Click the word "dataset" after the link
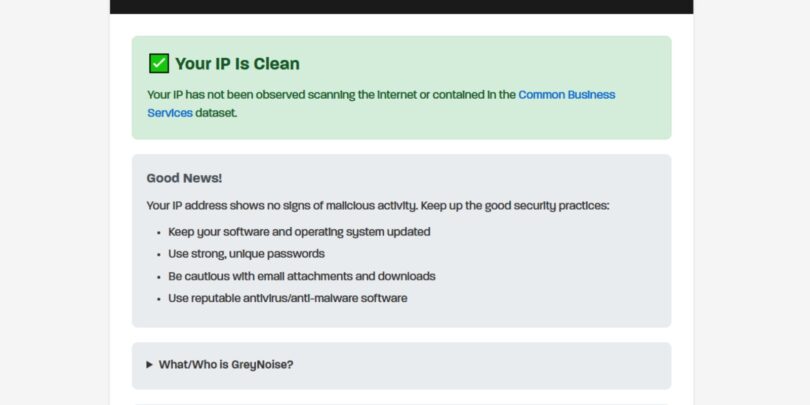The image size is (810, 405). 216,113
